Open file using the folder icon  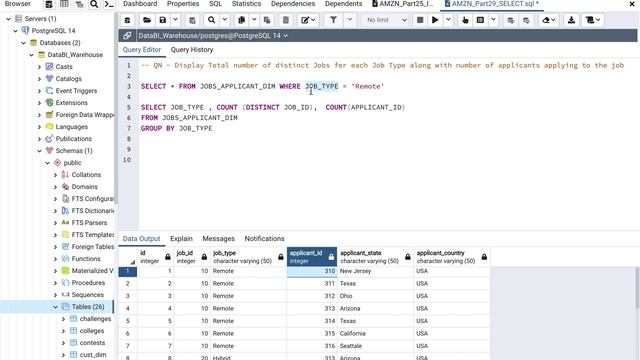pos(147,20)
